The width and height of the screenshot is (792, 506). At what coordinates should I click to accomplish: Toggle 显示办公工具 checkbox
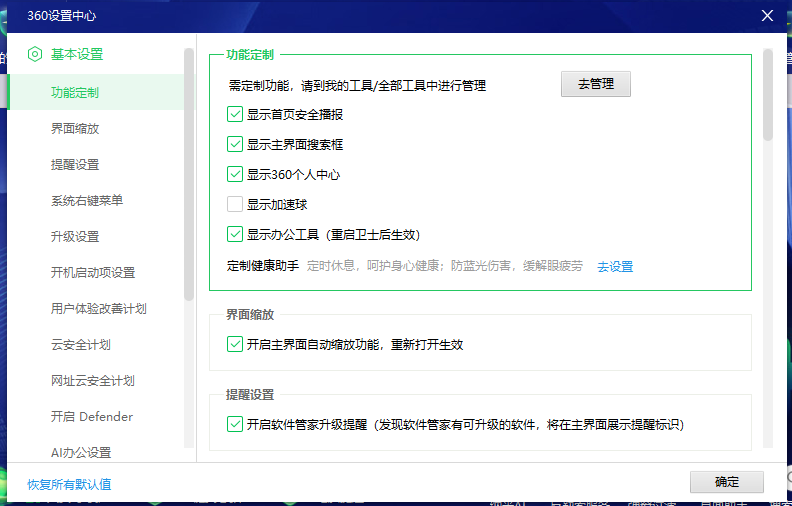(235, 234)
